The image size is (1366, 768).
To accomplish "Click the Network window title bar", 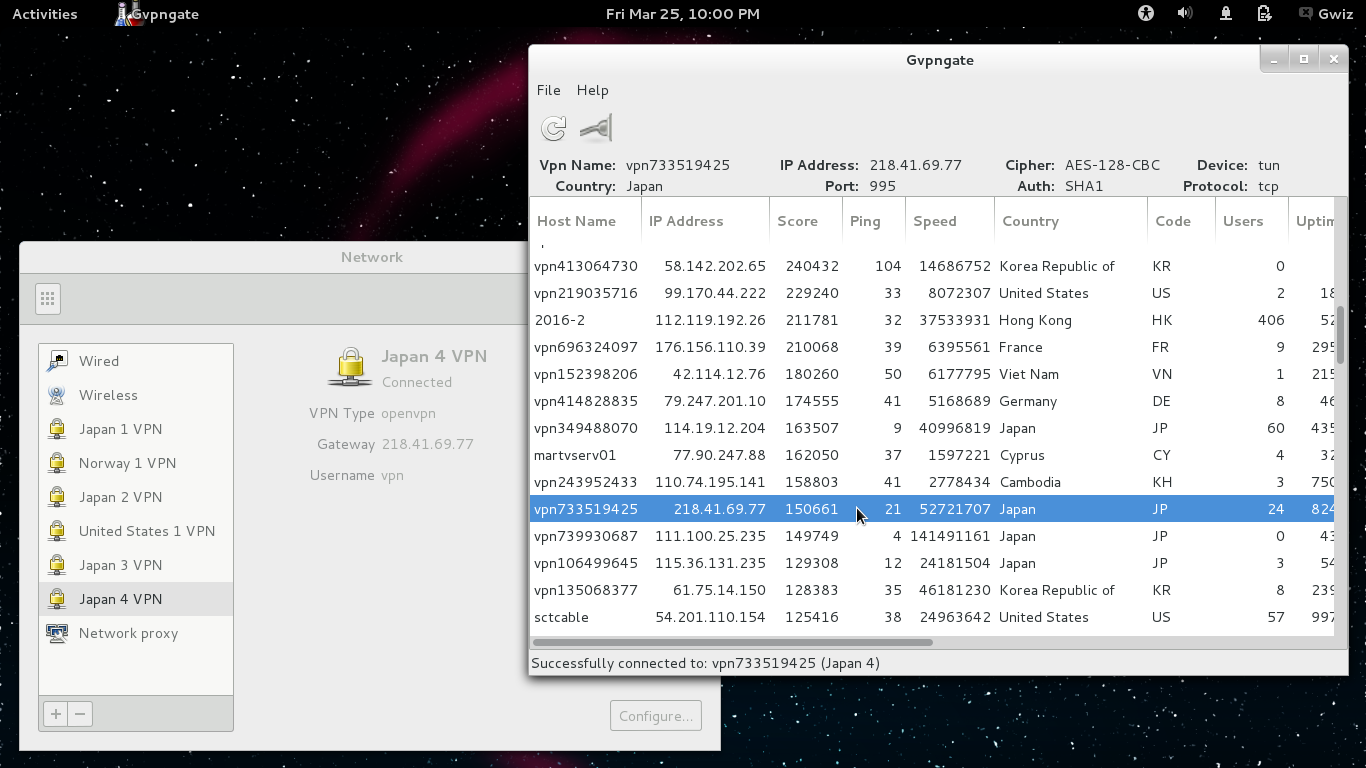I will click(x=273, y=257).
